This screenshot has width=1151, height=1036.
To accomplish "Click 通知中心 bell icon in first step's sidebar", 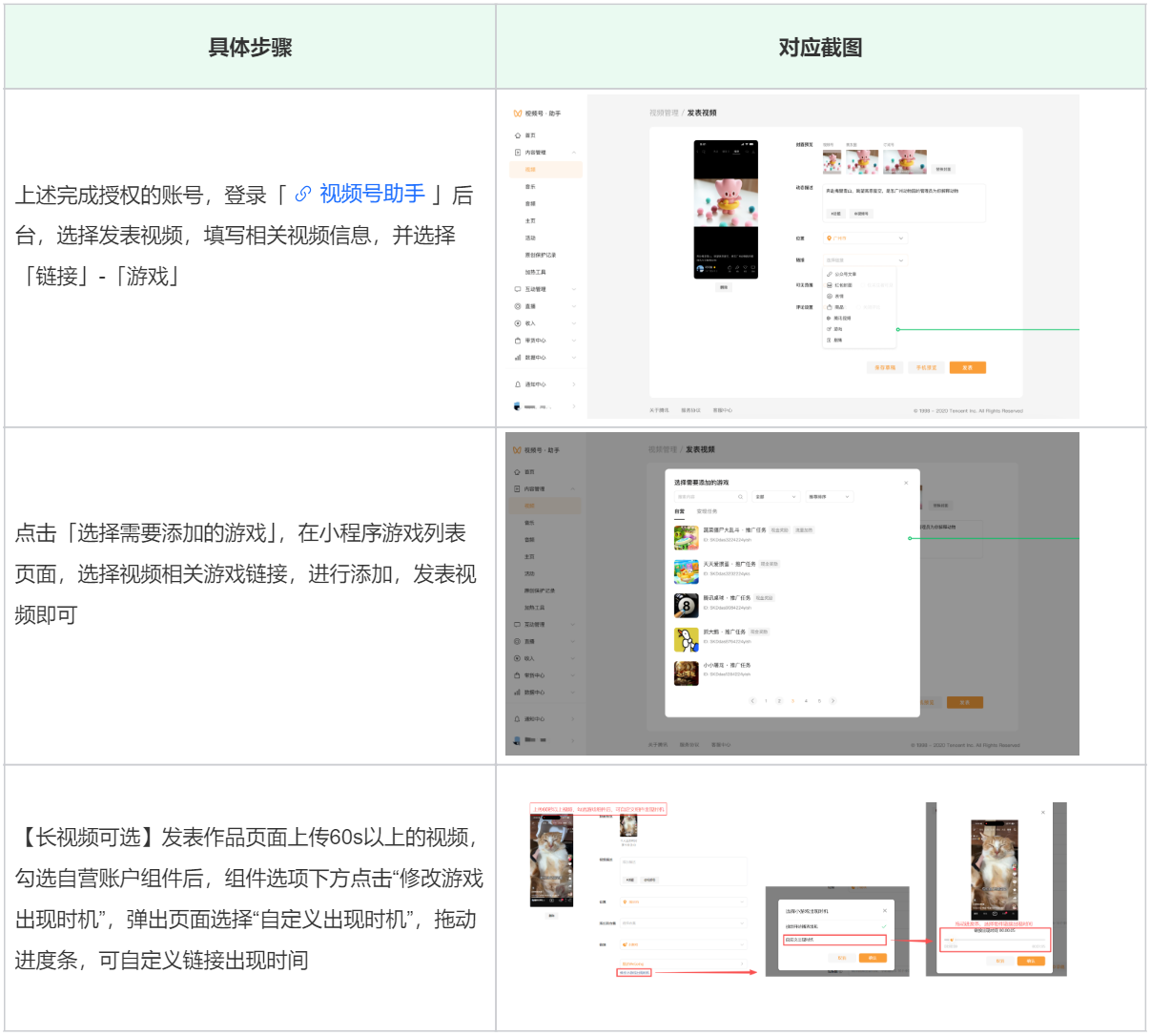I will (518, 384).
